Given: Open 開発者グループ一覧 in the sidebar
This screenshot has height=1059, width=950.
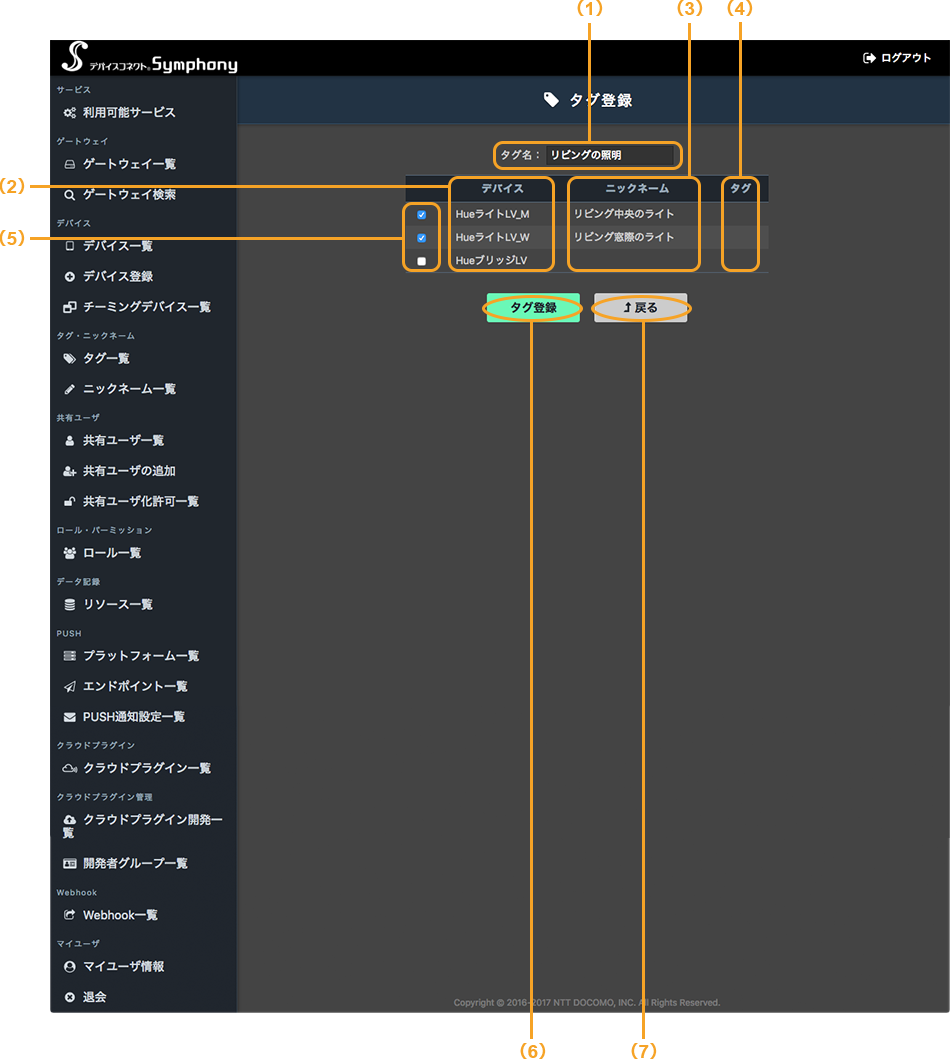Looking at the screenshot, I should click(135, 864).
